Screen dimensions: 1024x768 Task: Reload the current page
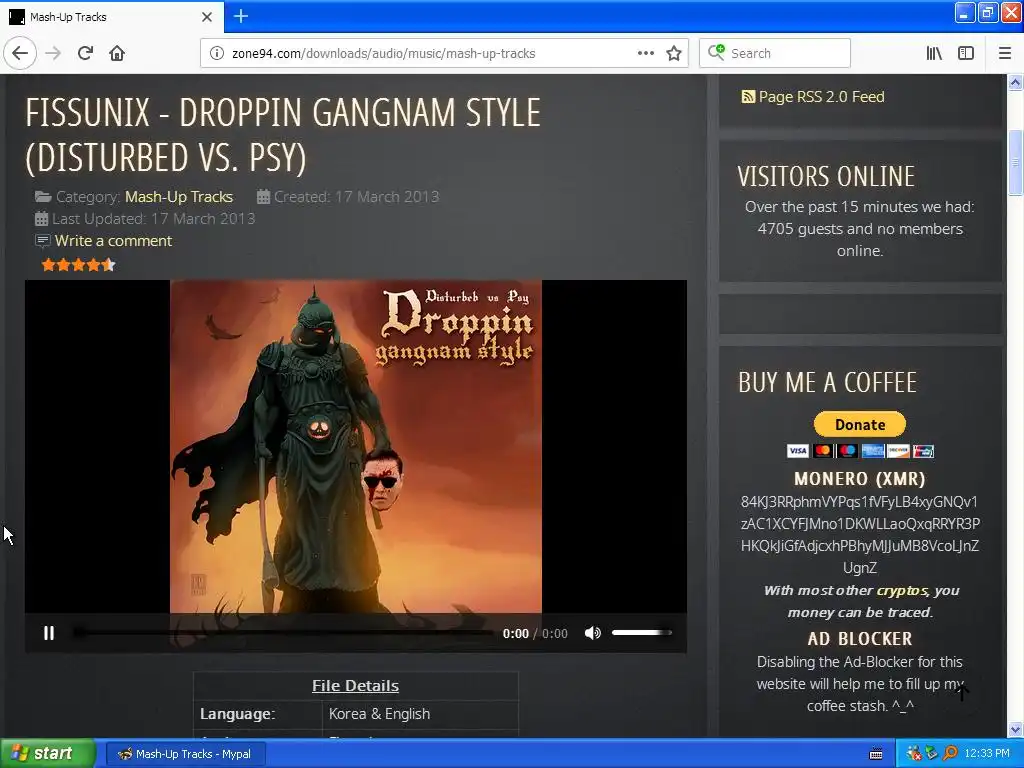pyautogui.click(x=86, y=53)
